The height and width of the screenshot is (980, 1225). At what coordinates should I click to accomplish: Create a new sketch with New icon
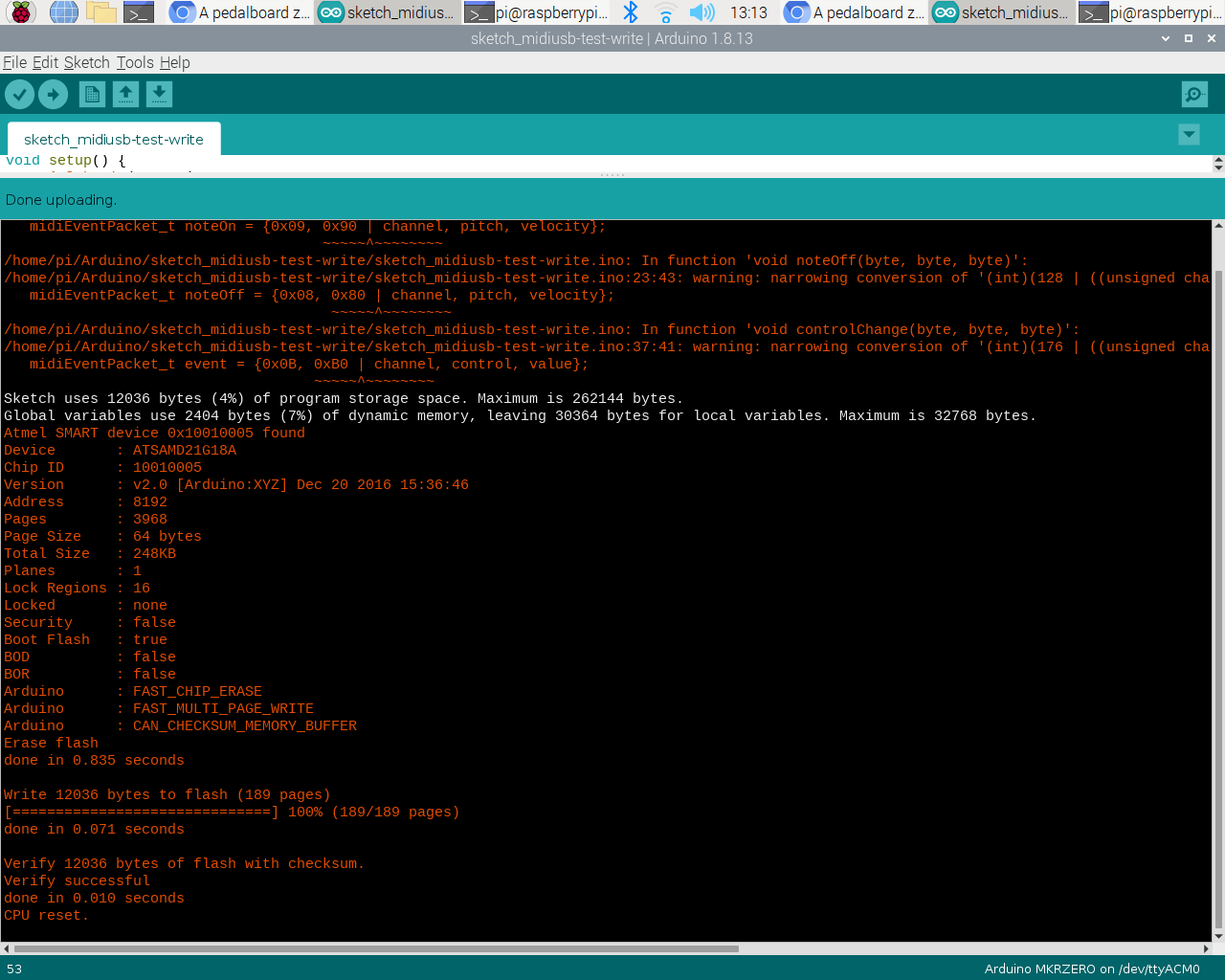click(x=92, y=94)
